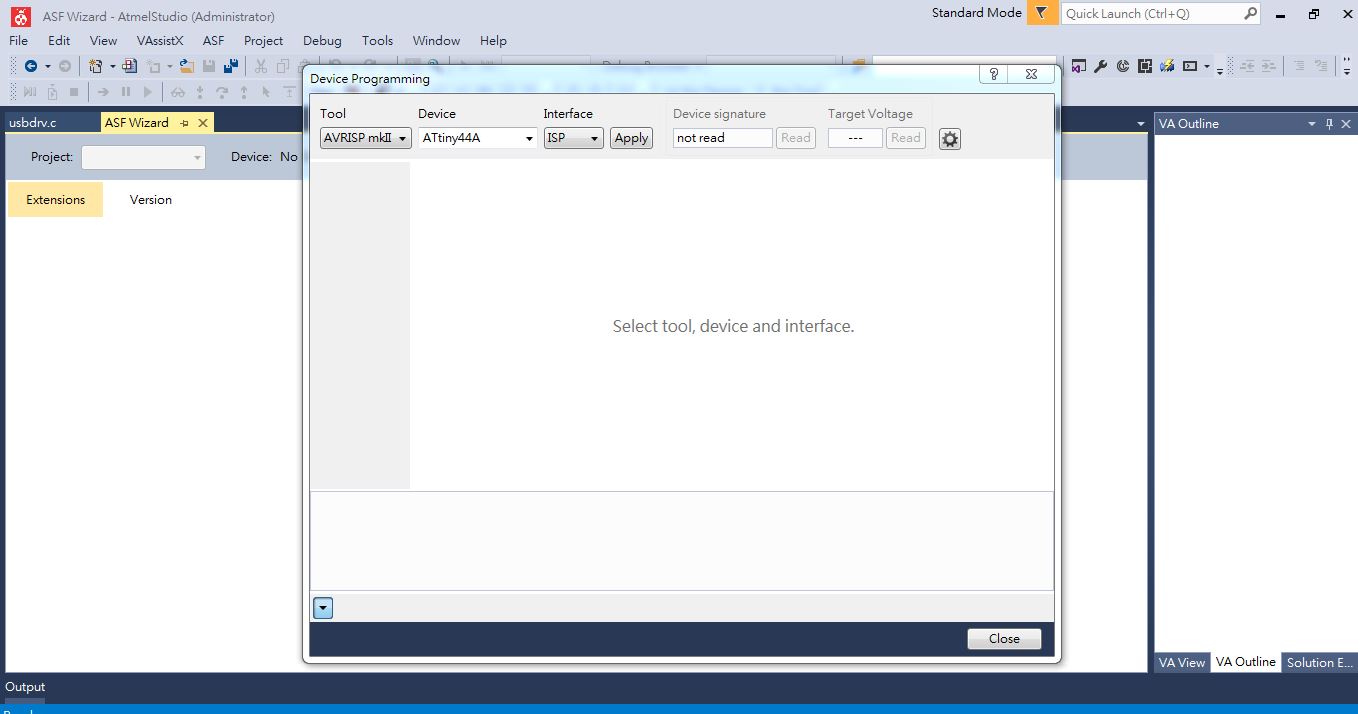The width and height of the screenshot is (1358, 714).
Task: Open the Edit menu
Action: click(59, 41)
